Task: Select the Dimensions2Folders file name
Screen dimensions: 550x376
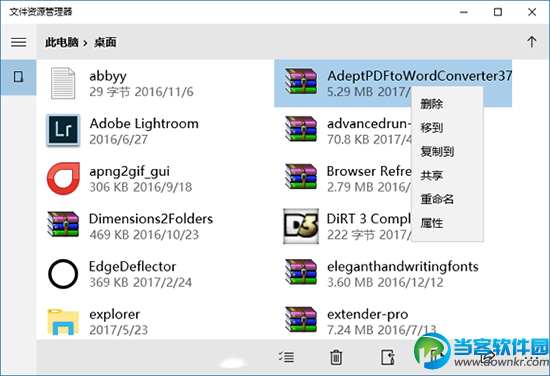Action: 151,219
